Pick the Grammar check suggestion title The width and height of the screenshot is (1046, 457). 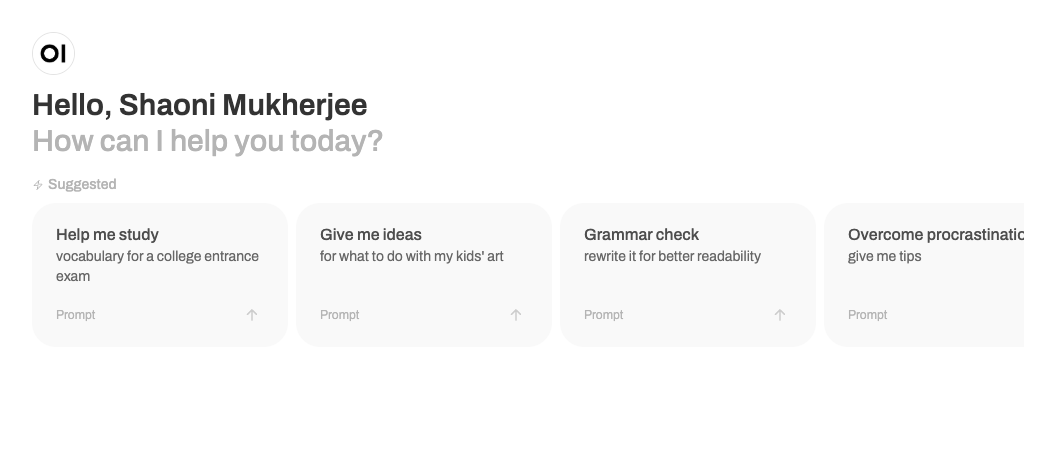pos(641,235)
